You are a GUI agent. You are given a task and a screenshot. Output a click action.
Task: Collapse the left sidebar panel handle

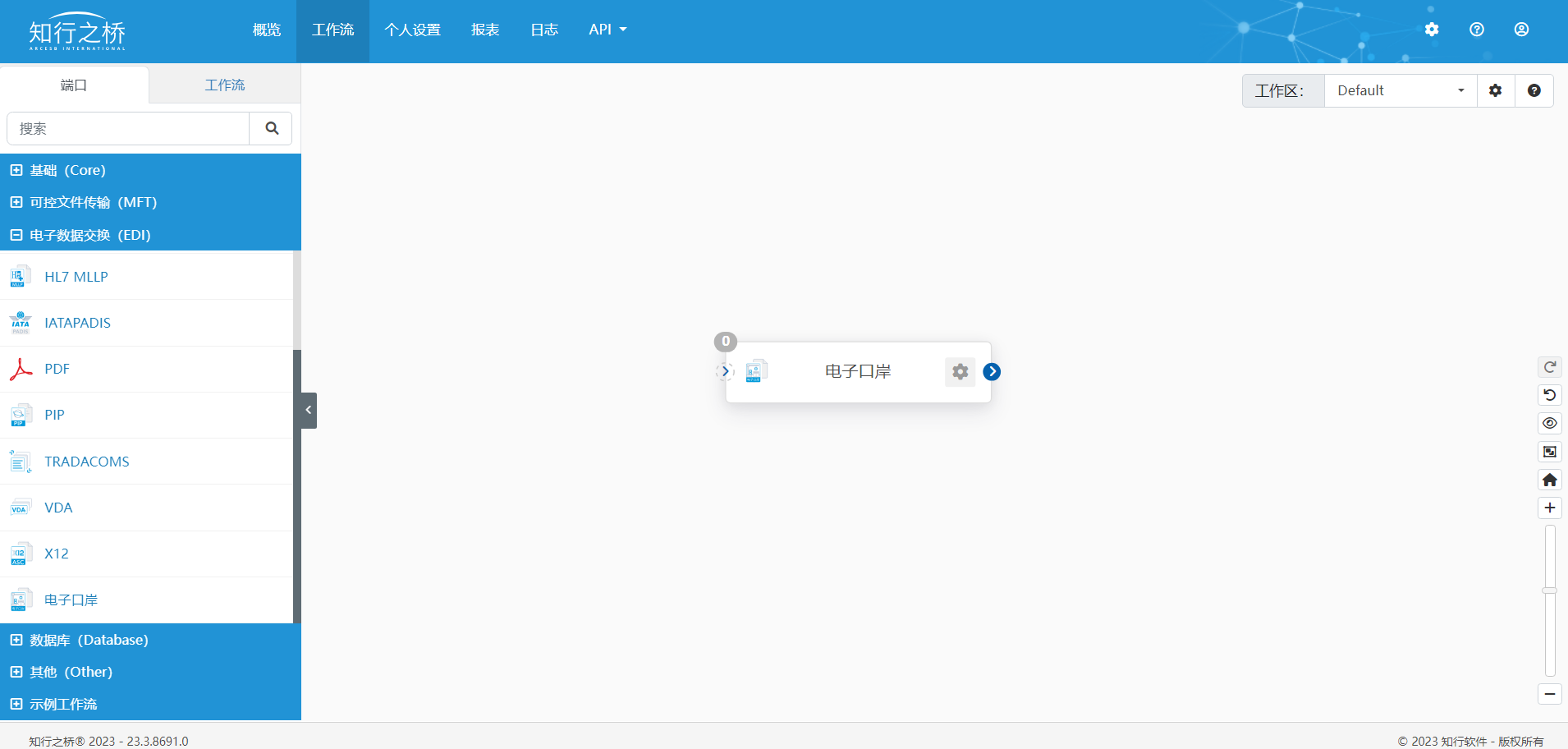[x=309, y=410]
